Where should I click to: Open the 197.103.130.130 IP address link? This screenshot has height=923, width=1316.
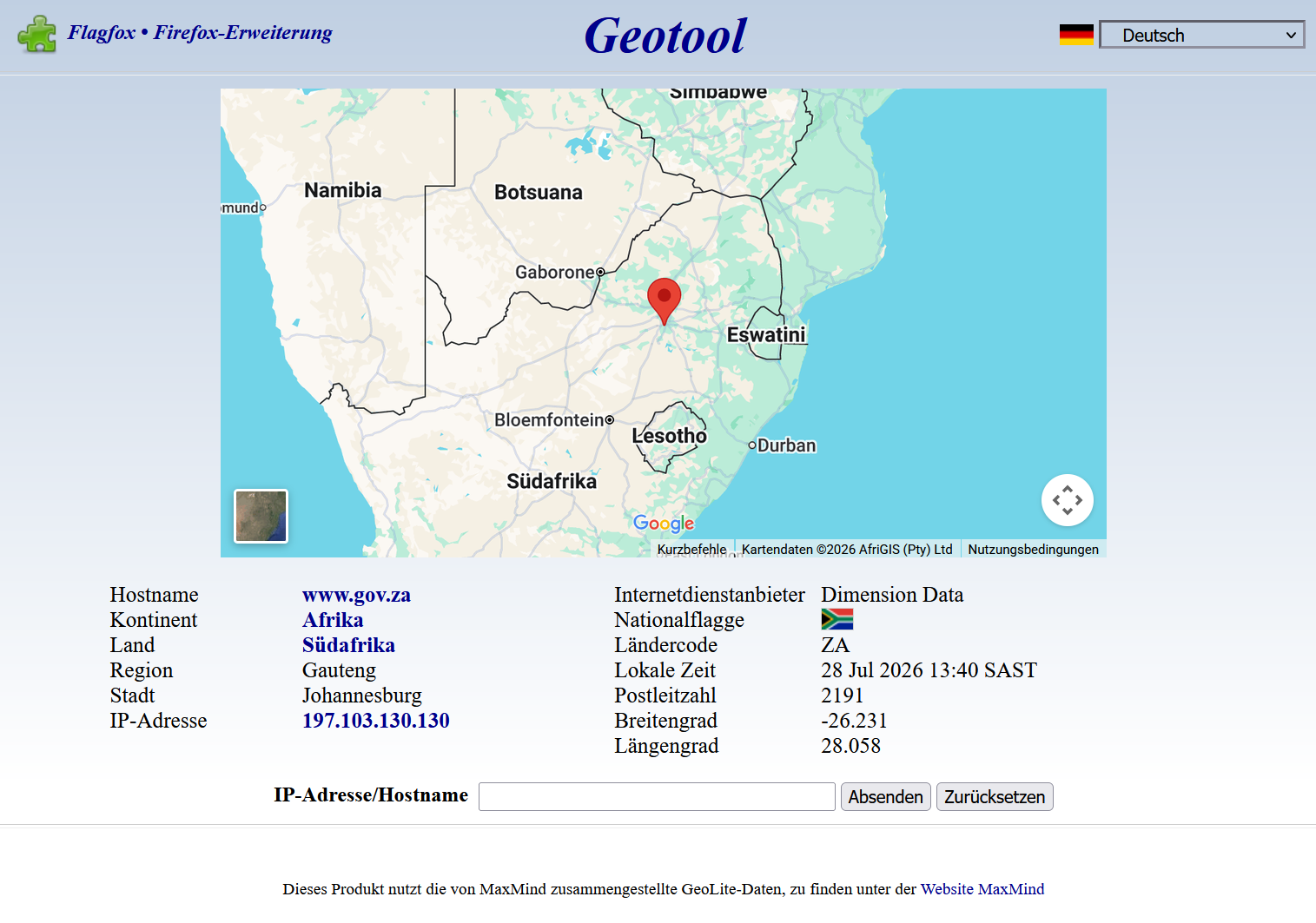coord(376,721)
